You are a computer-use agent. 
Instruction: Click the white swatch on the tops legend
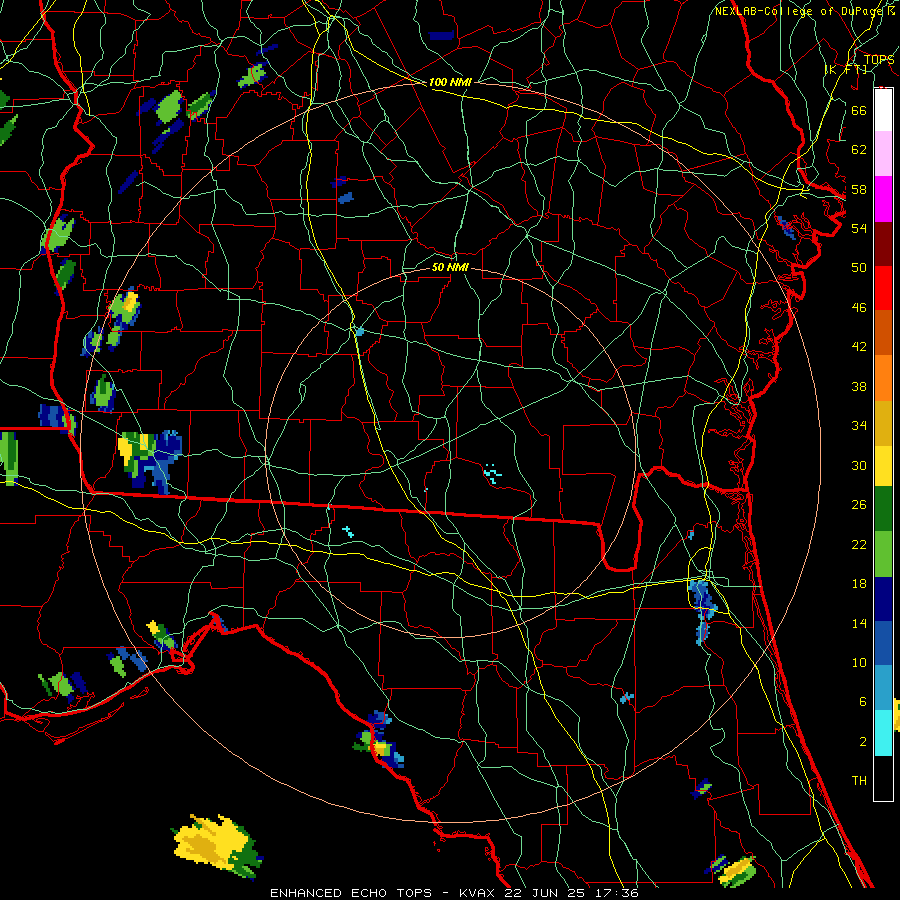(x=883, y=110)
